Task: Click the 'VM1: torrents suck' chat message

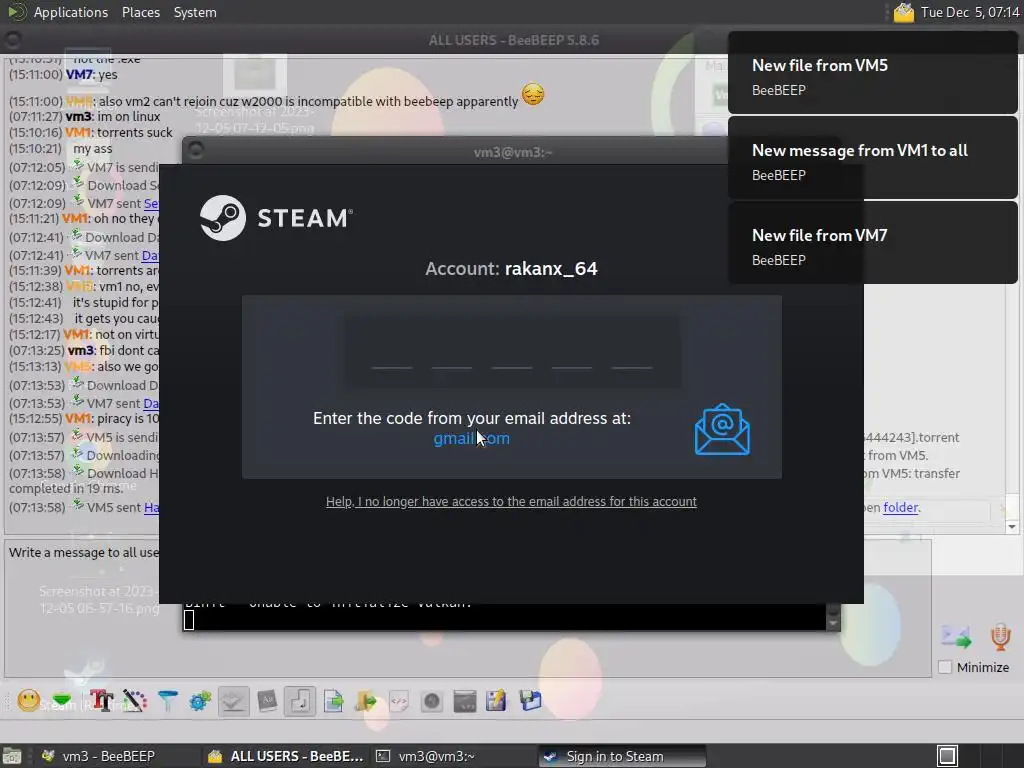Action: [x=91, y=133]
